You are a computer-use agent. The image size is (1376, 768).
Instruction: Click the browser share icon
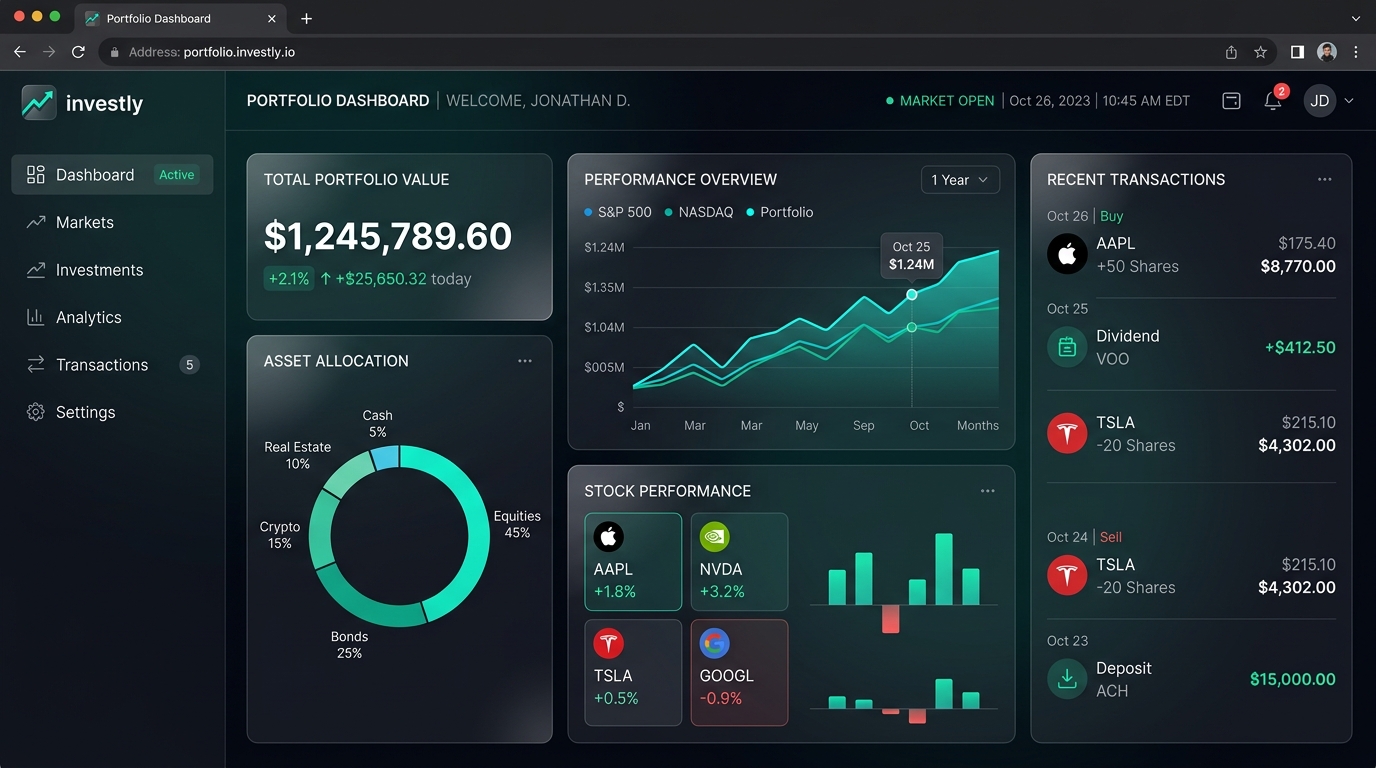(x=1231, y=52)
